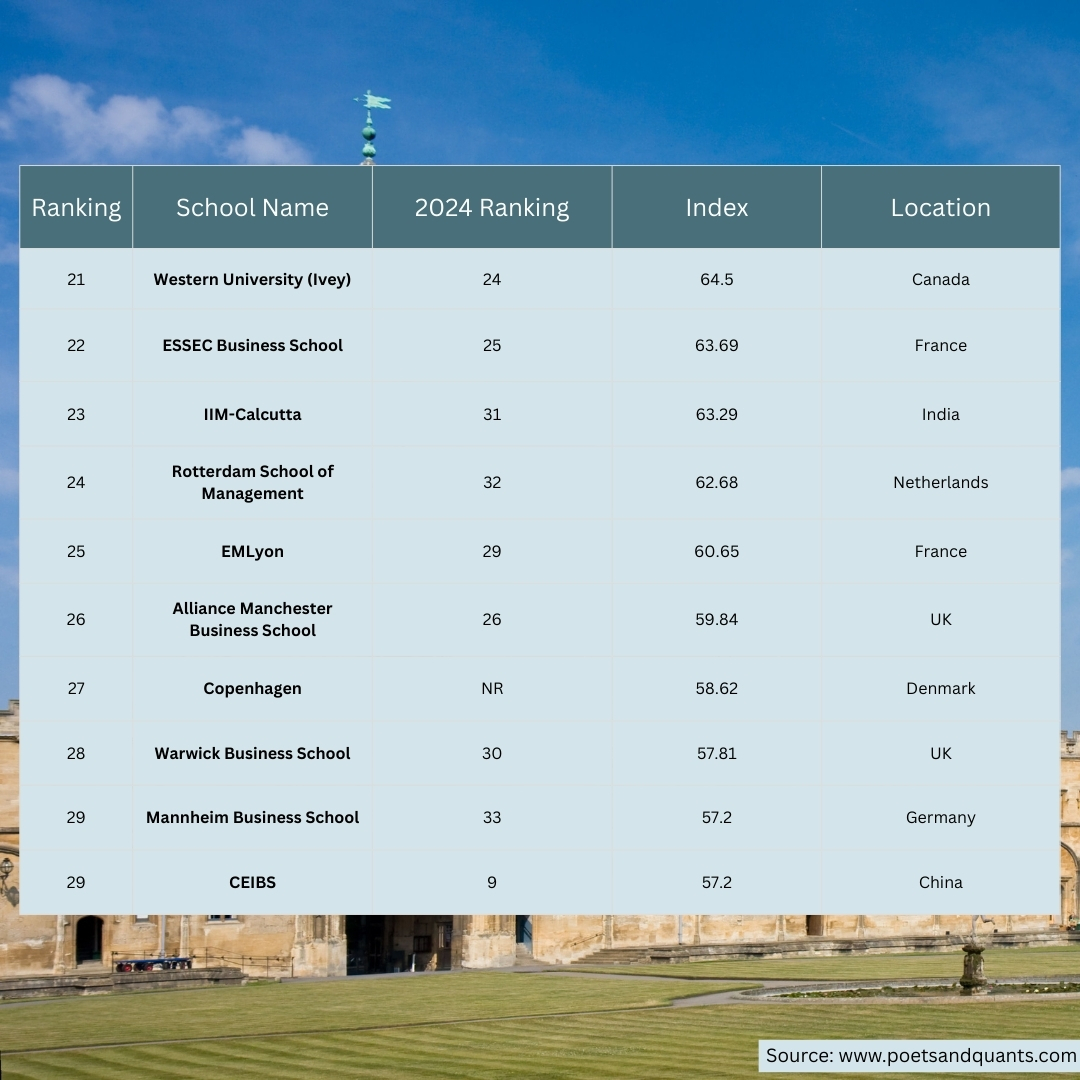Click the 'School Name' column header
The image size is (1080, 1080).
point(252,207)
